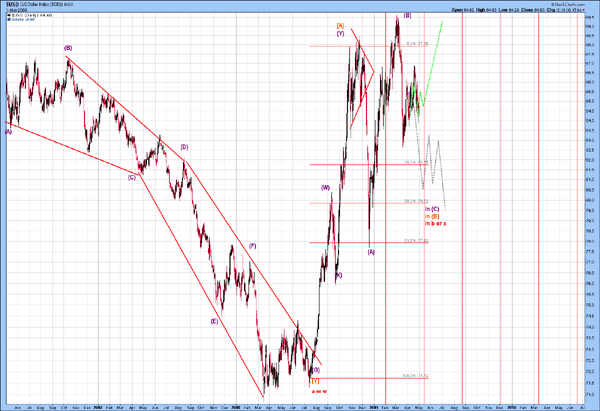The width and height of the screenshot is (600, 411).
Task: Click the orange '[A]' wave label
Action: 340,26
